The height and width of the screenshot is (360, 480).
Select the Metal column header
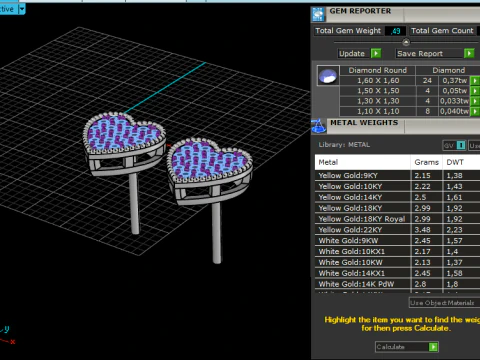pyautogui.click(x=362, y=162)
